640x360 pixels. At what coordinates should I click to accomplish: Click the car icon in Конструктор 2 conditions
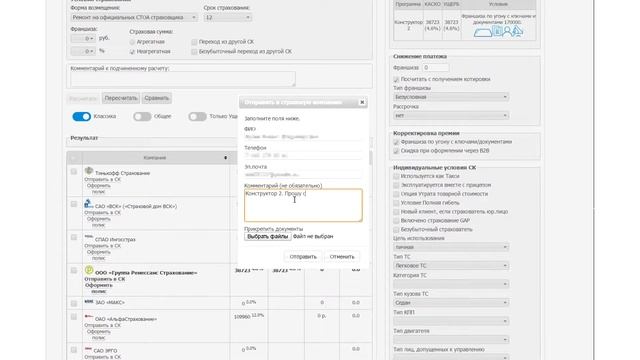pyautogui.click(x=482, y=33)
